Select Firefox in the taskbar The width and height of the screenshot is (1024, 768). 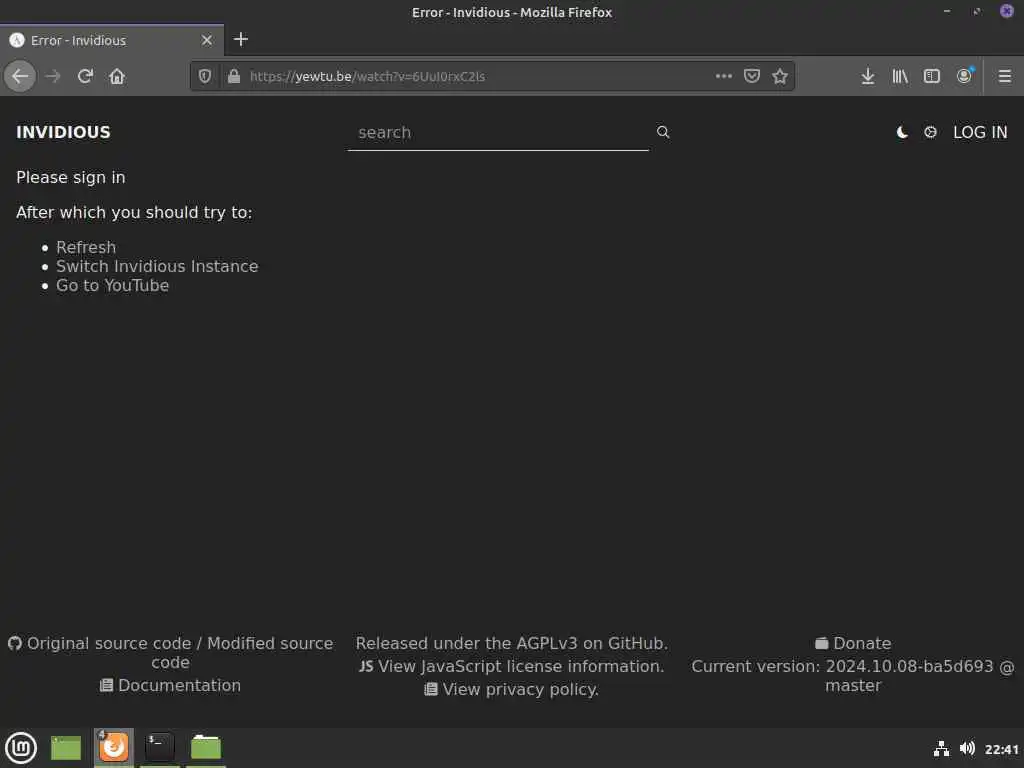114,748
